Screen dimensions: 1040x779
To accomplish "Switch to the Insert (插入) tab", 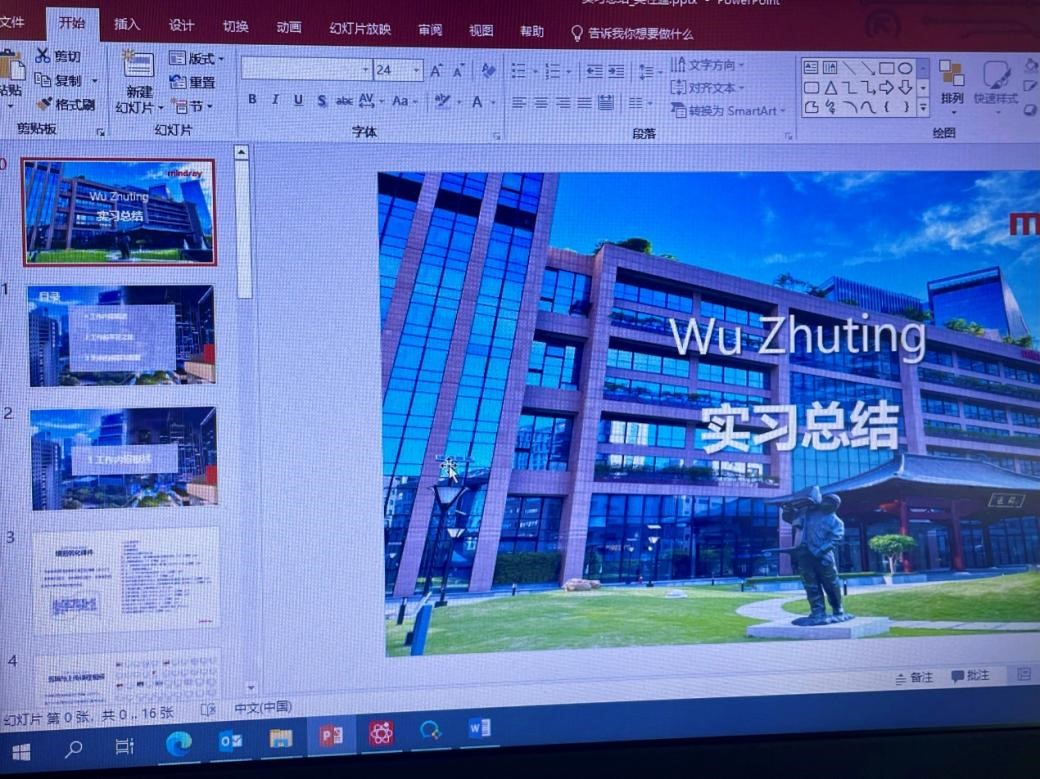I will [x=127, y=25].
